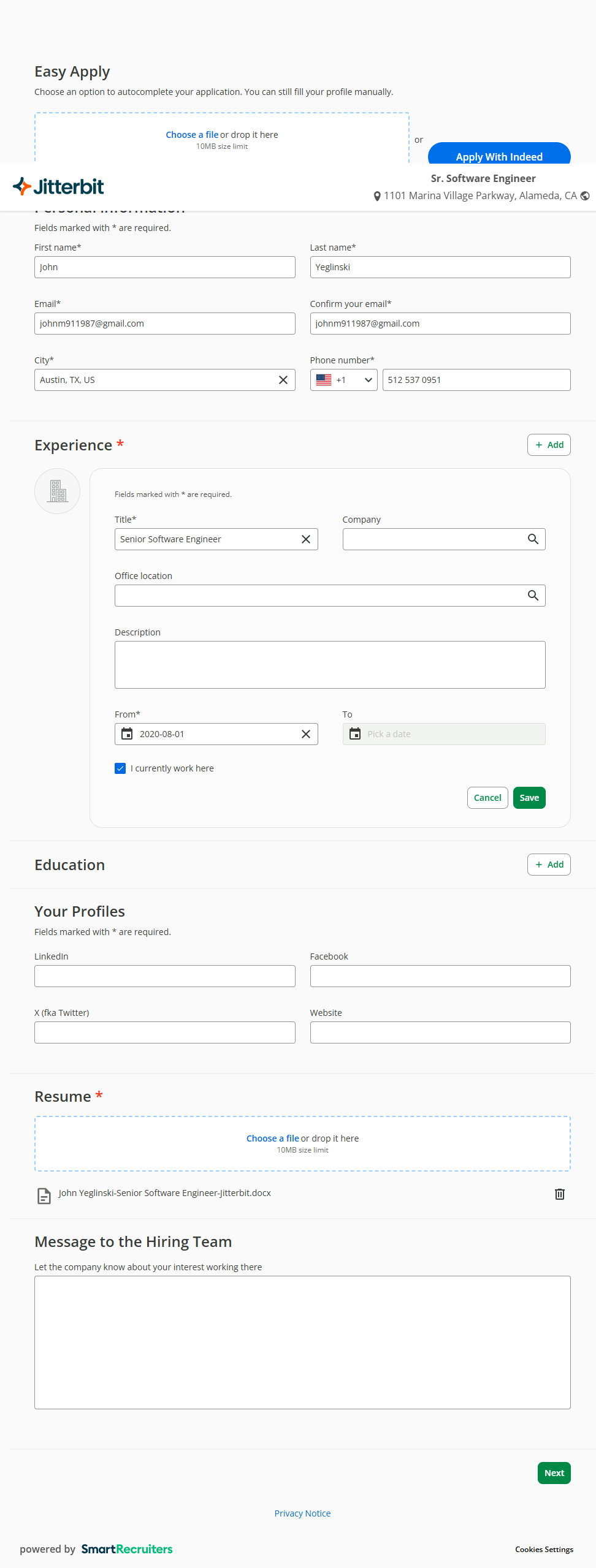Click Add button in Education section
The height and width of the screenshot is (1568, 596).
coord(549,865)
